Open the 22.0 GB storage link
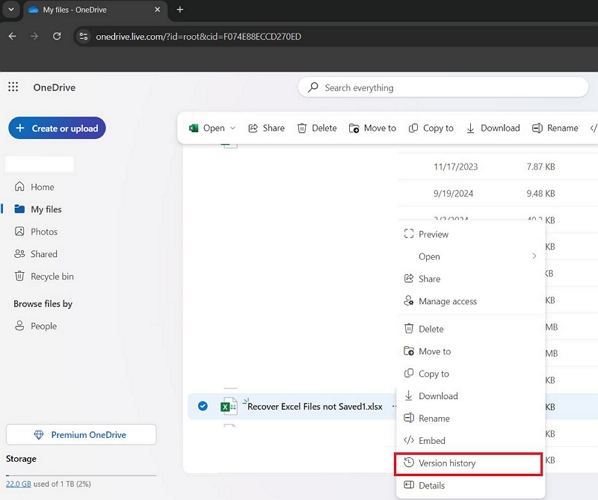 pos(18,484)
